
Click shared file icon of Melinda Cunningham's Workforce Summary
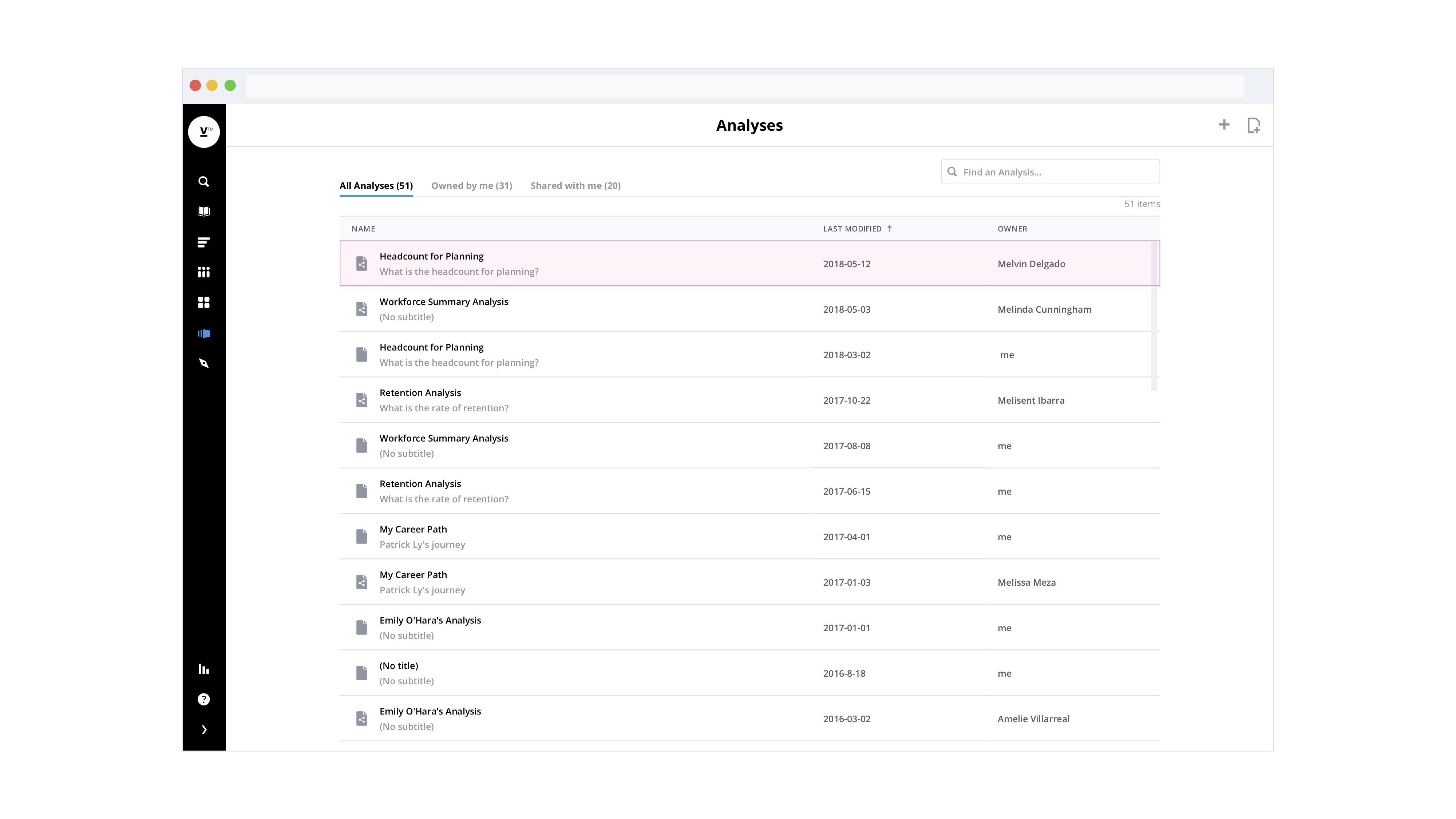click(362, 309)
